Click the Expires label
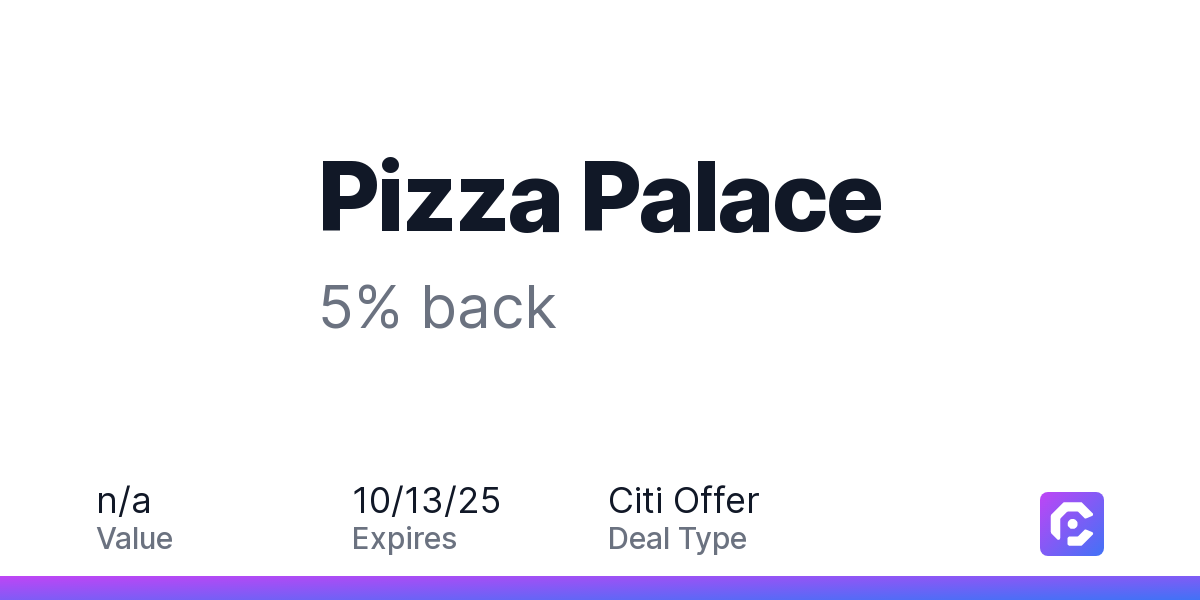This screenshot has height=600, width=1200. (404, 539)
